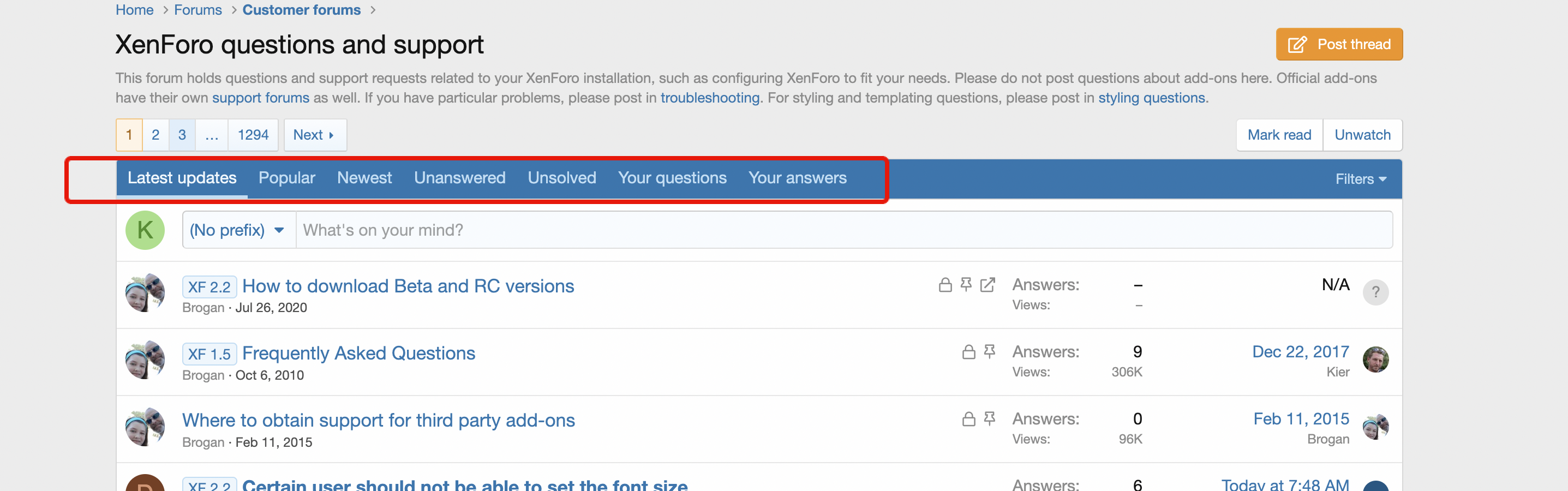Go to Next page of threads
The height and width of the screenshot is (491, 1568).
[314, 135]
